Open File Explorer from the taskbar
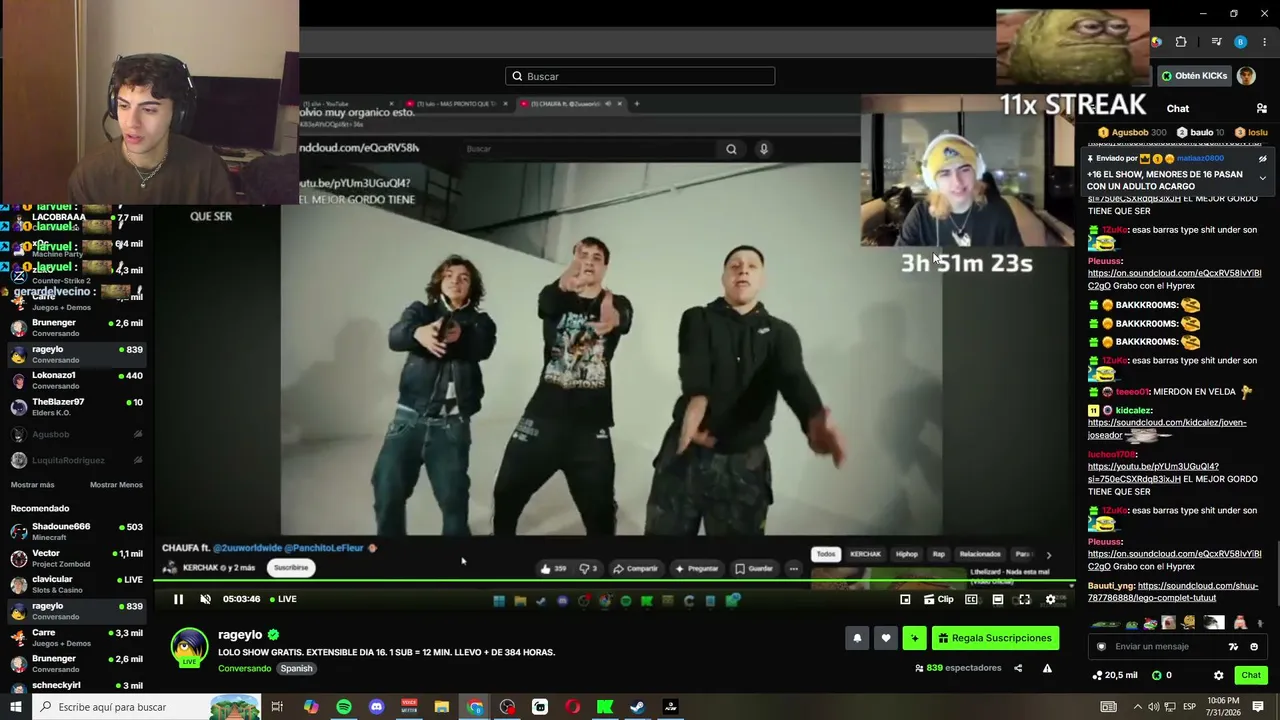The image size is (1280, 720). click(x=441, y=707)
